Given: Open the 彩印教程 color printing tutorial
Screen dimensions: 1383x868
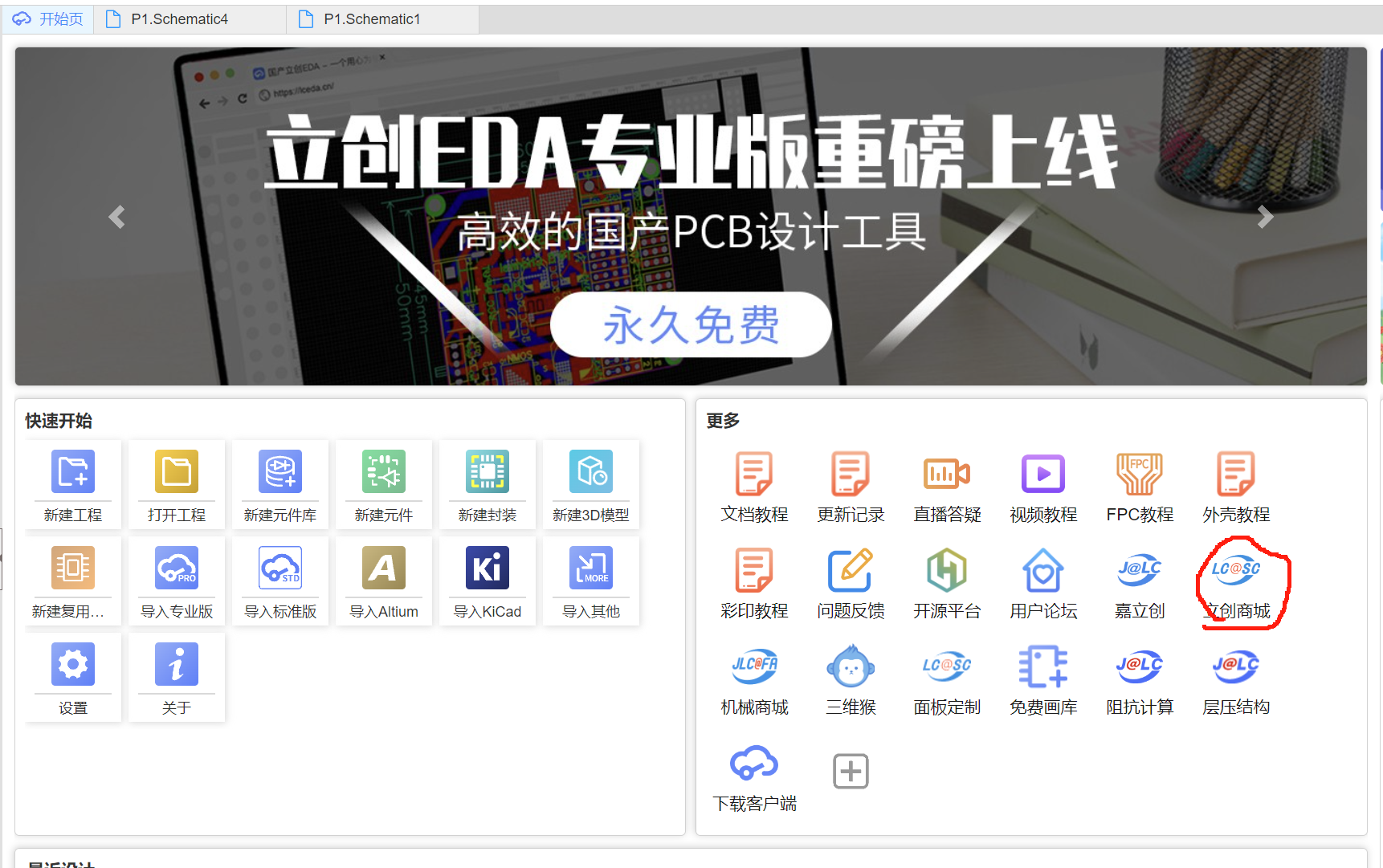Looking at the screenshot, I should coord(754,570).
